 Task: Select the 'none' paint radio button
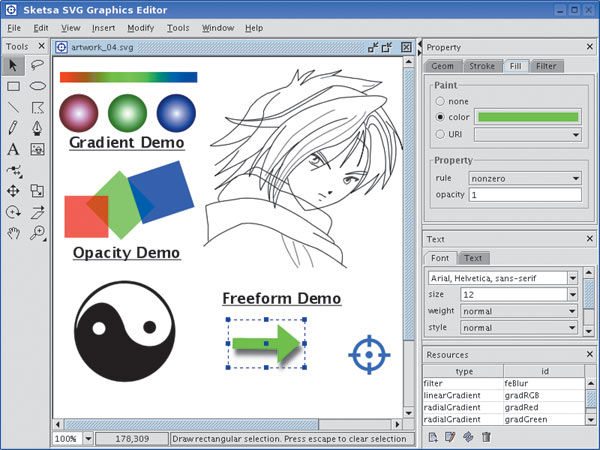click(x=440, y=101)
